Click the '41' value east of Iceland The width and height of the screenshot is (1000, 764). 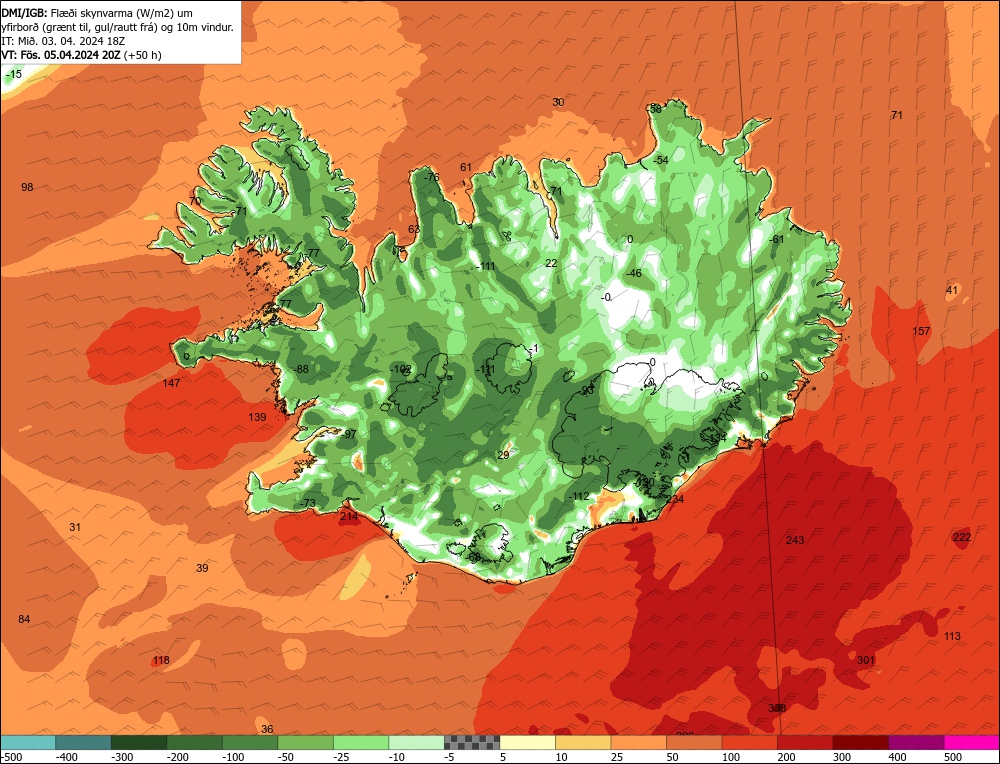952,290
